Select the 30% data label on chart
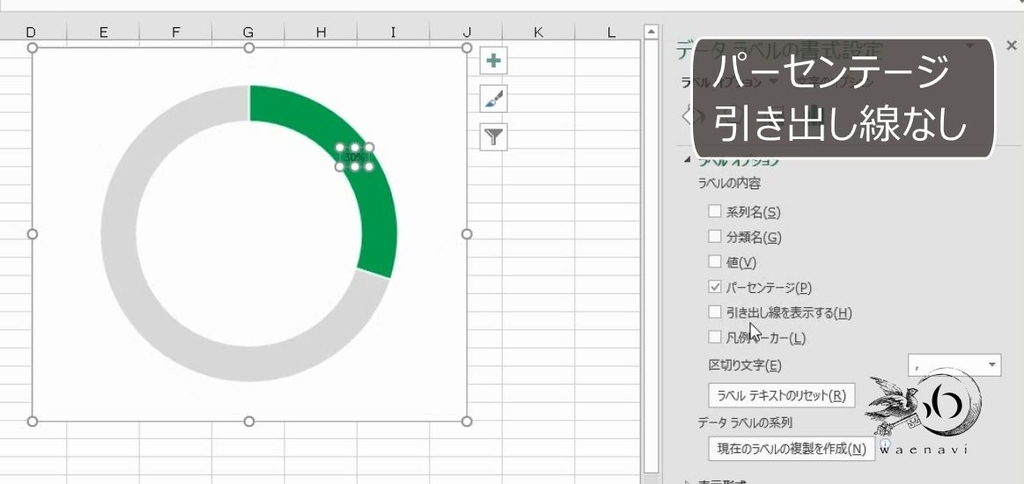This screenshot has width=1024, height=484. tap(354, 157)
